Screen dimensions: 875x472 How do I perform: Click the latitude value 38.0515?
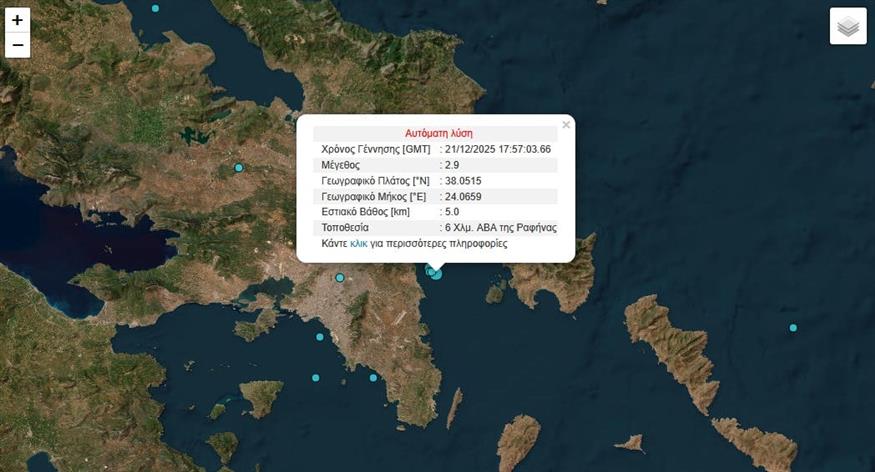[463, 181]
